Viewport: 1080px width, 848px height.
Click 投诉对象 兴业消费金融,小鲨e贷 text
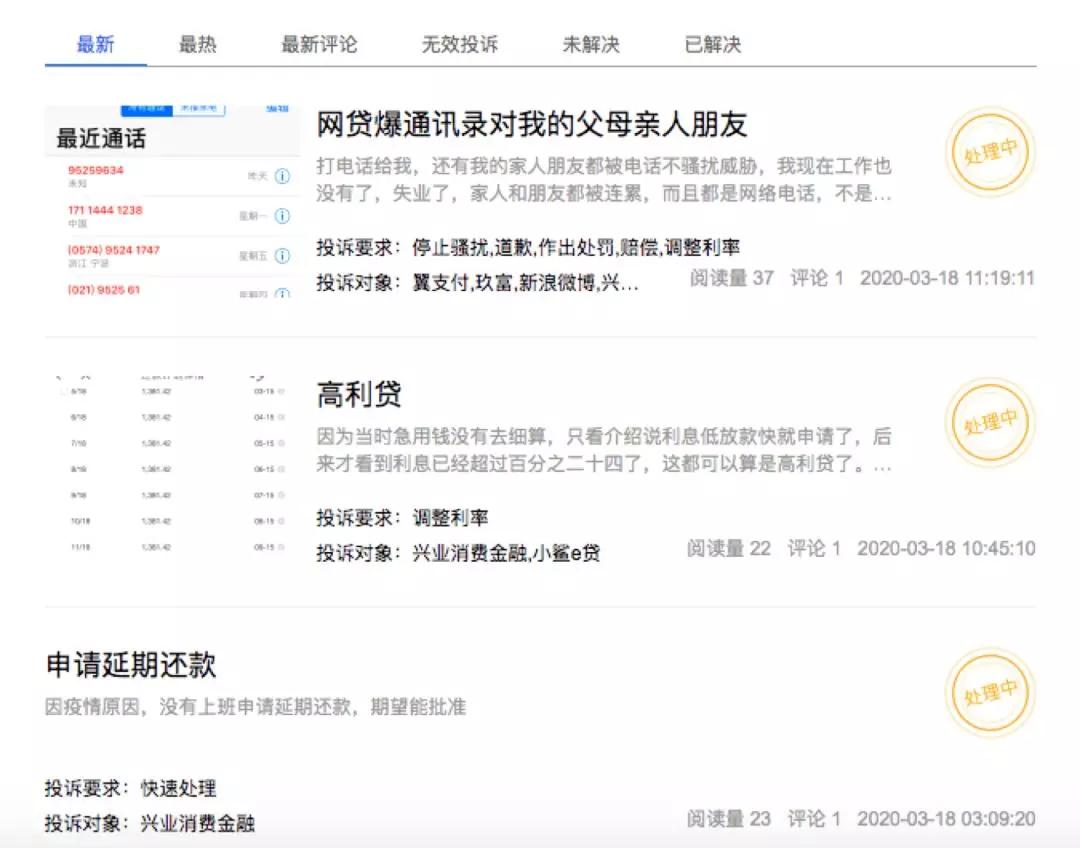click(458, 553)
